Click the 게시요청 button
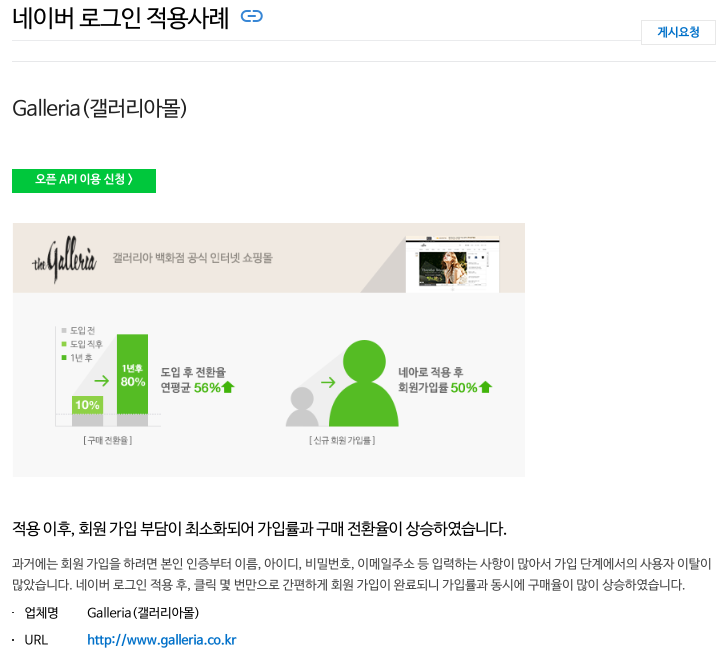 pos(678,32)
